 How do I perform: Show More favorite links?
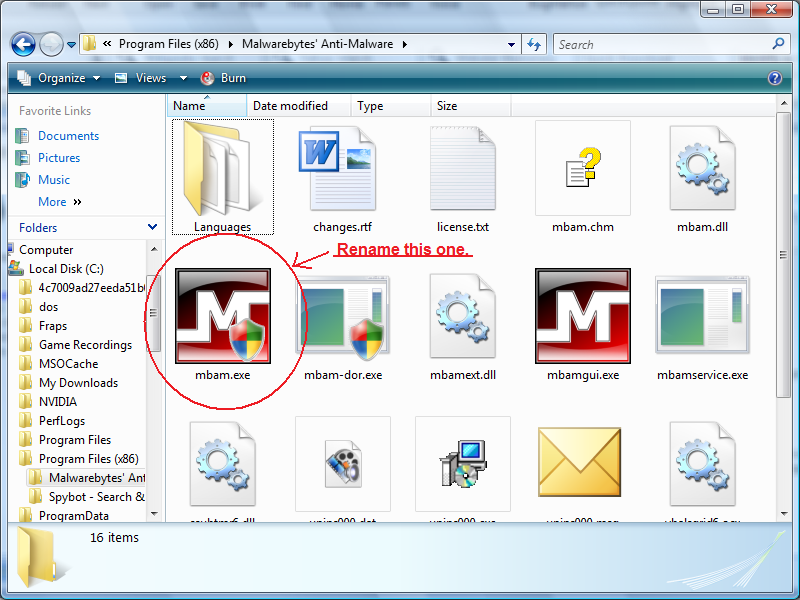click(x=60, y=202)
